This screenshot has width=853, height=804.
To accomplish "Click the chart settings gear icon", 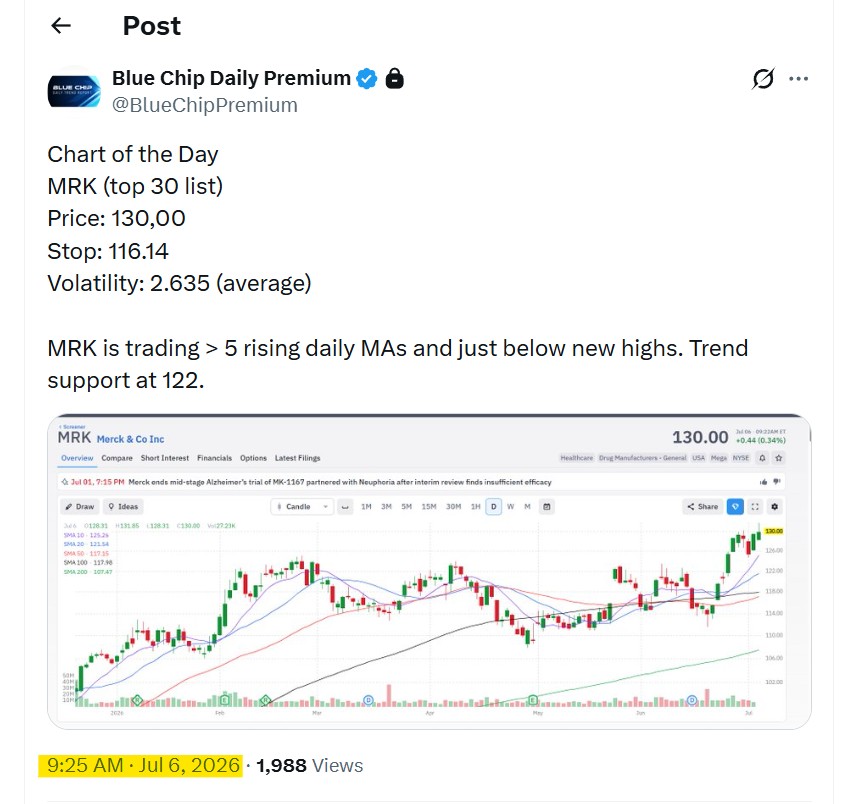I will (x=774, y=506).
